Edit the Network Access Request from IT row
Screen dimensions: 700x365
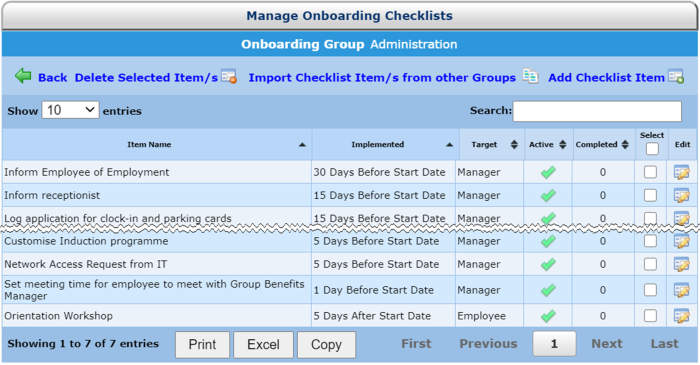tap(682, 264)
